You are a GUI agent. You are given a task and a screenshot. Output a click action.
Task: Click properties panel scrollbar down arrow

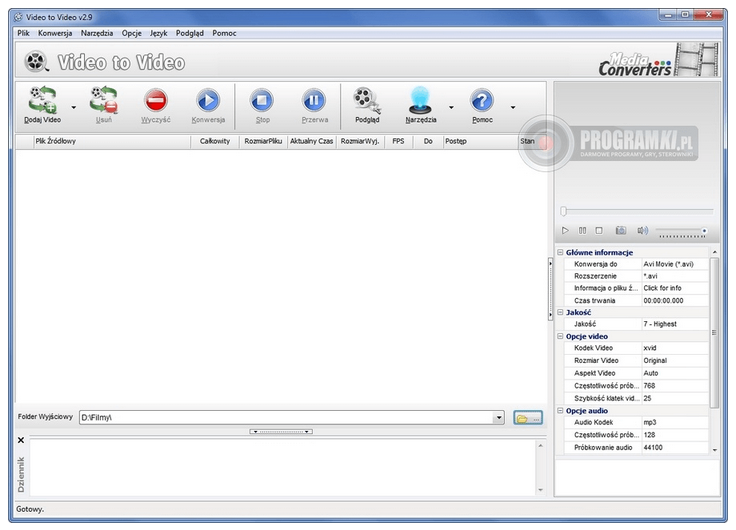(714, 450)
